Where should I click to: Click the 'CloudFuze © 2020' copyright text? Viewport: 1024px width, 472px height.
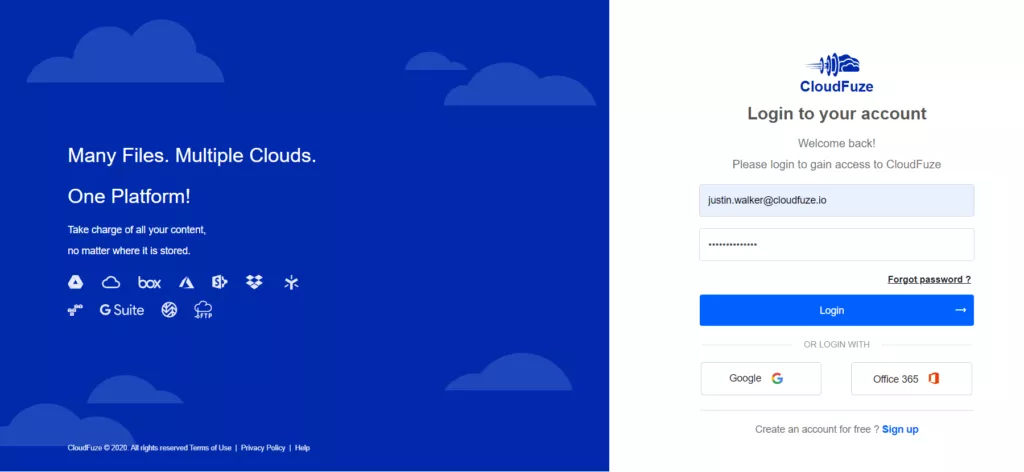98,448
